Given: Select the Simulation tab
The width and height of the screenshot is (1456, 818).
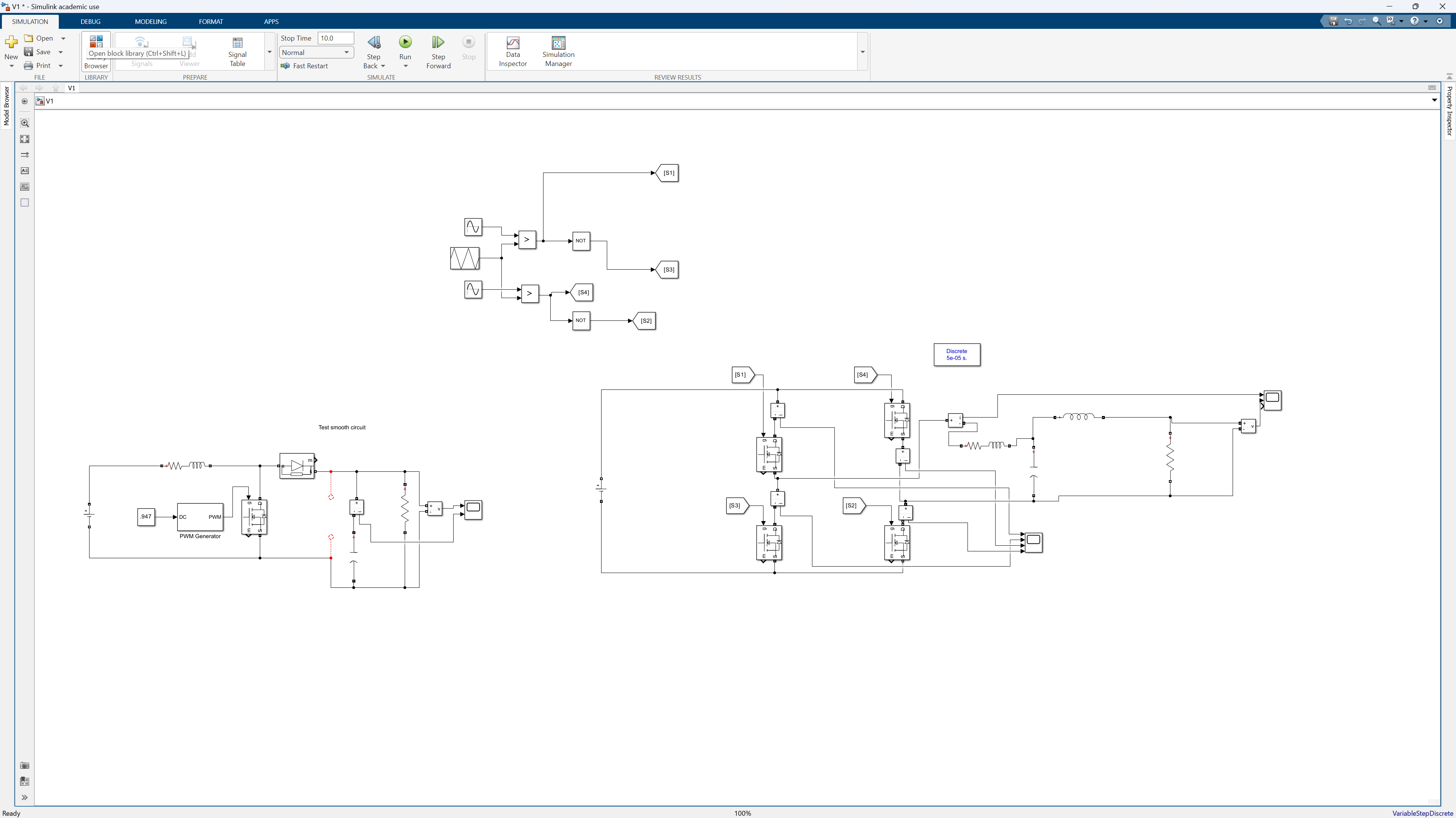Looking at the screenshot, I should point(30,22).
